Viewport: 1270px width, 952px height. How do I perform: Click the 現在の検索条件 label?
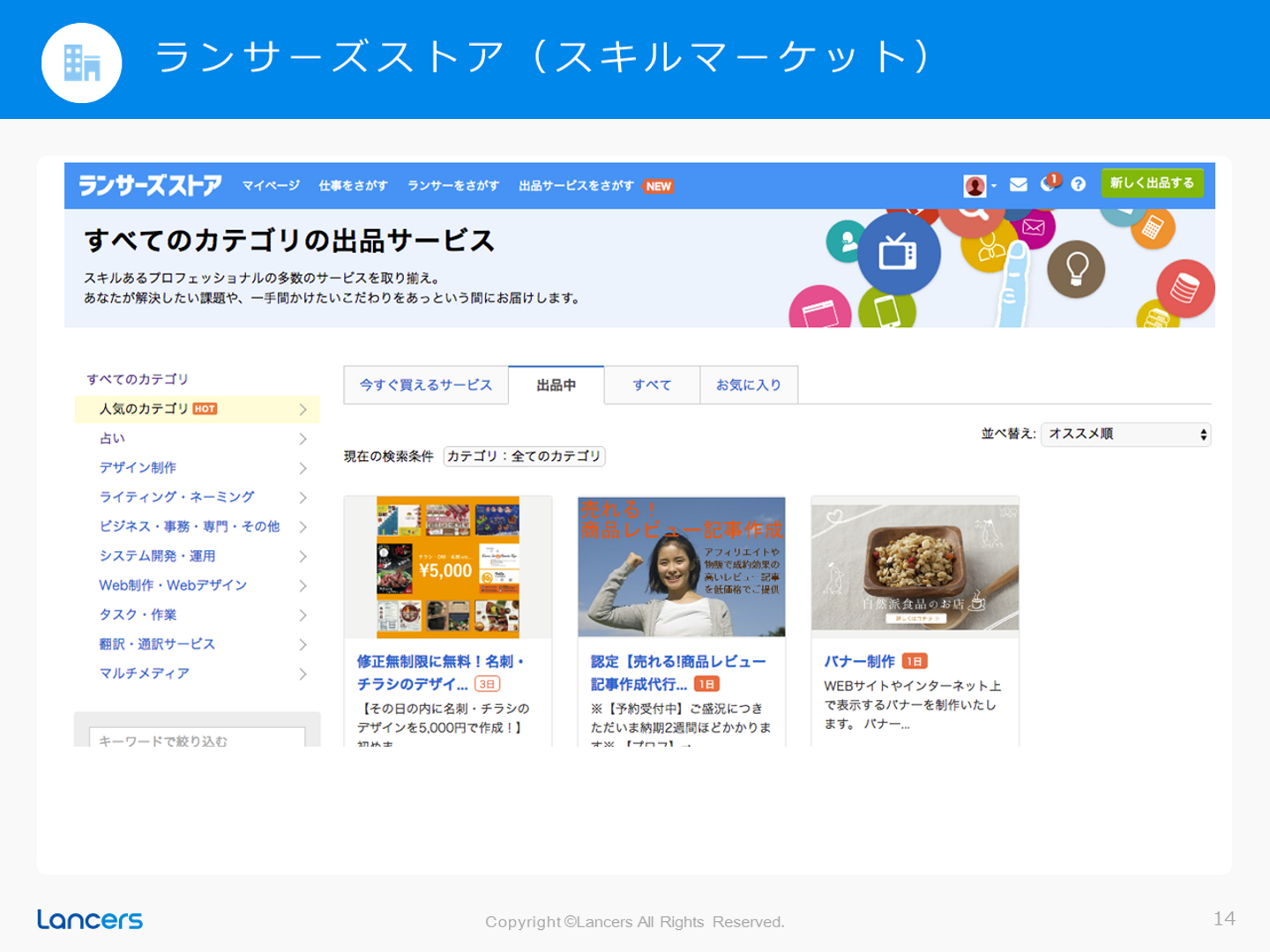389,457
